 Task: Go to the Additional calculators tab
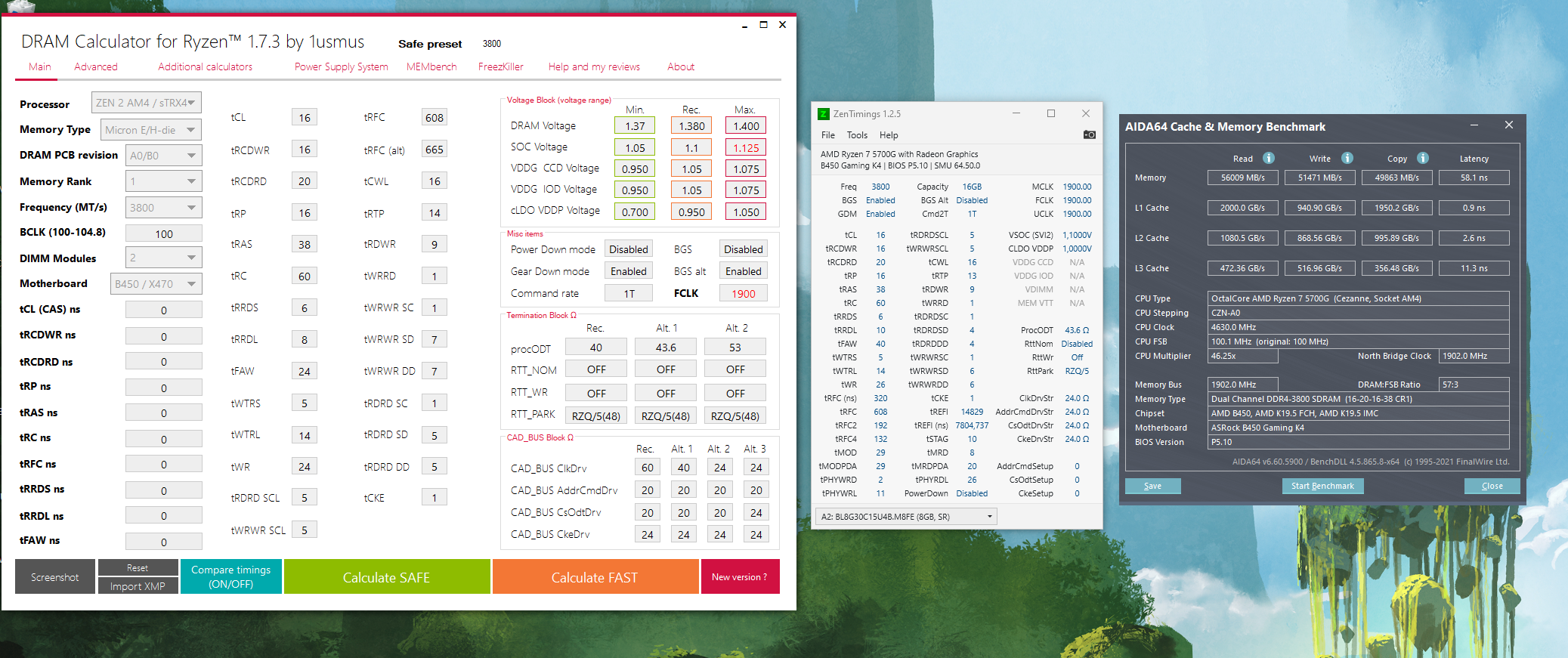(x=206, y=67)
